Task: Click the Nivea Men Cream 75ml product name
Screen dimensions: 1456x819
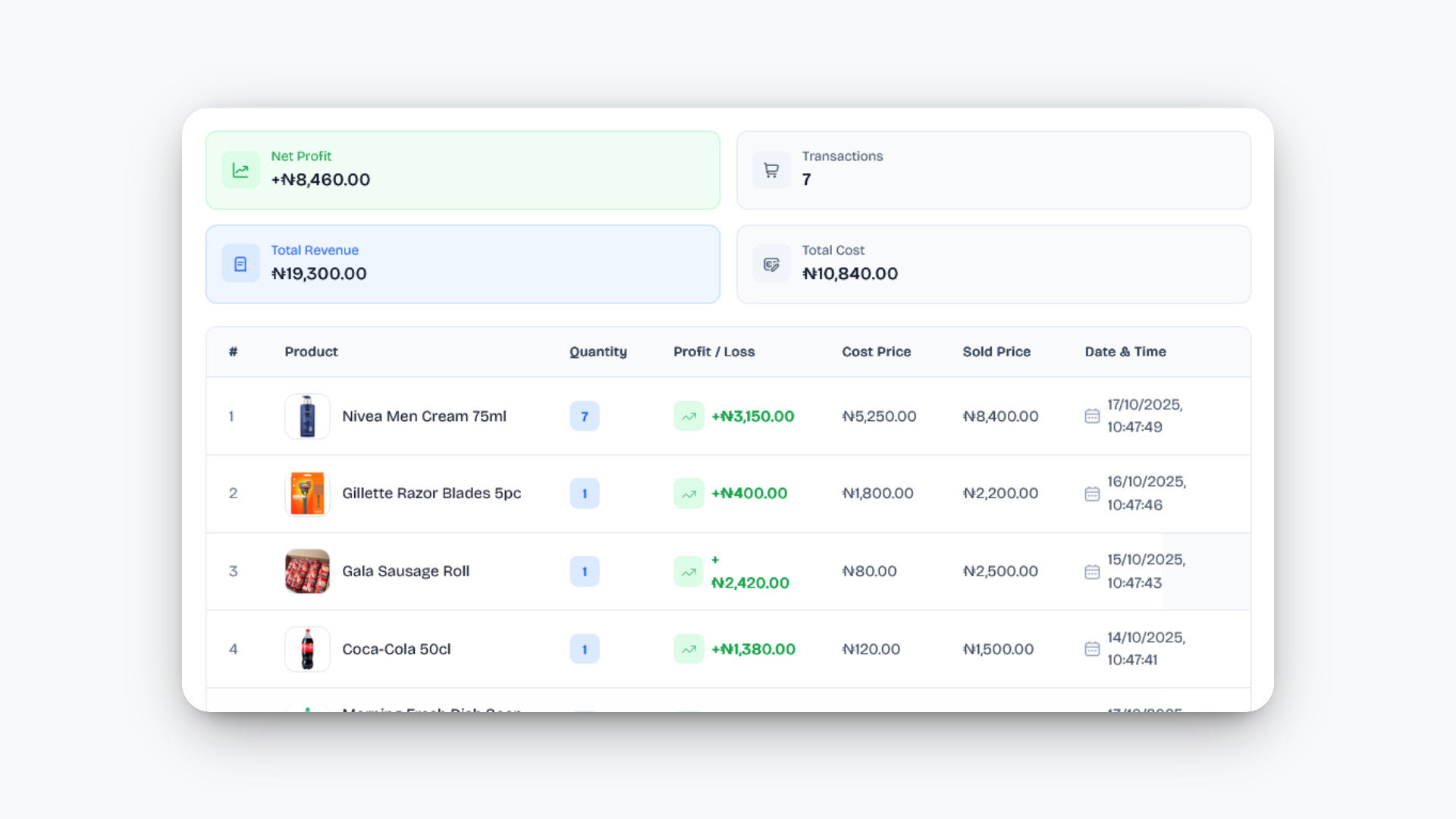Action: [424, 416]
